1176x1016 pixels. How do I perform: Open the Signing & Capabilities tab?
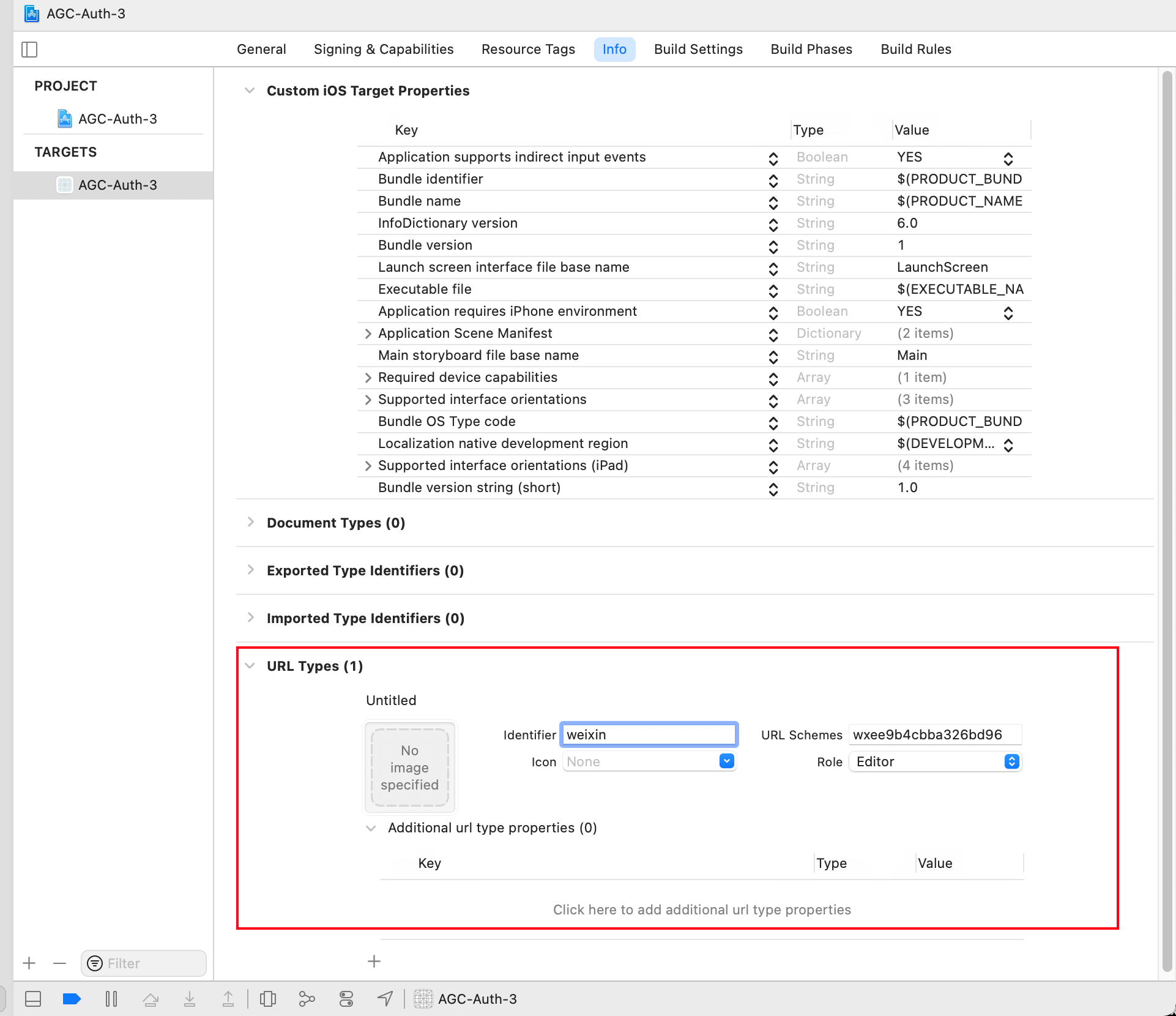384,49
